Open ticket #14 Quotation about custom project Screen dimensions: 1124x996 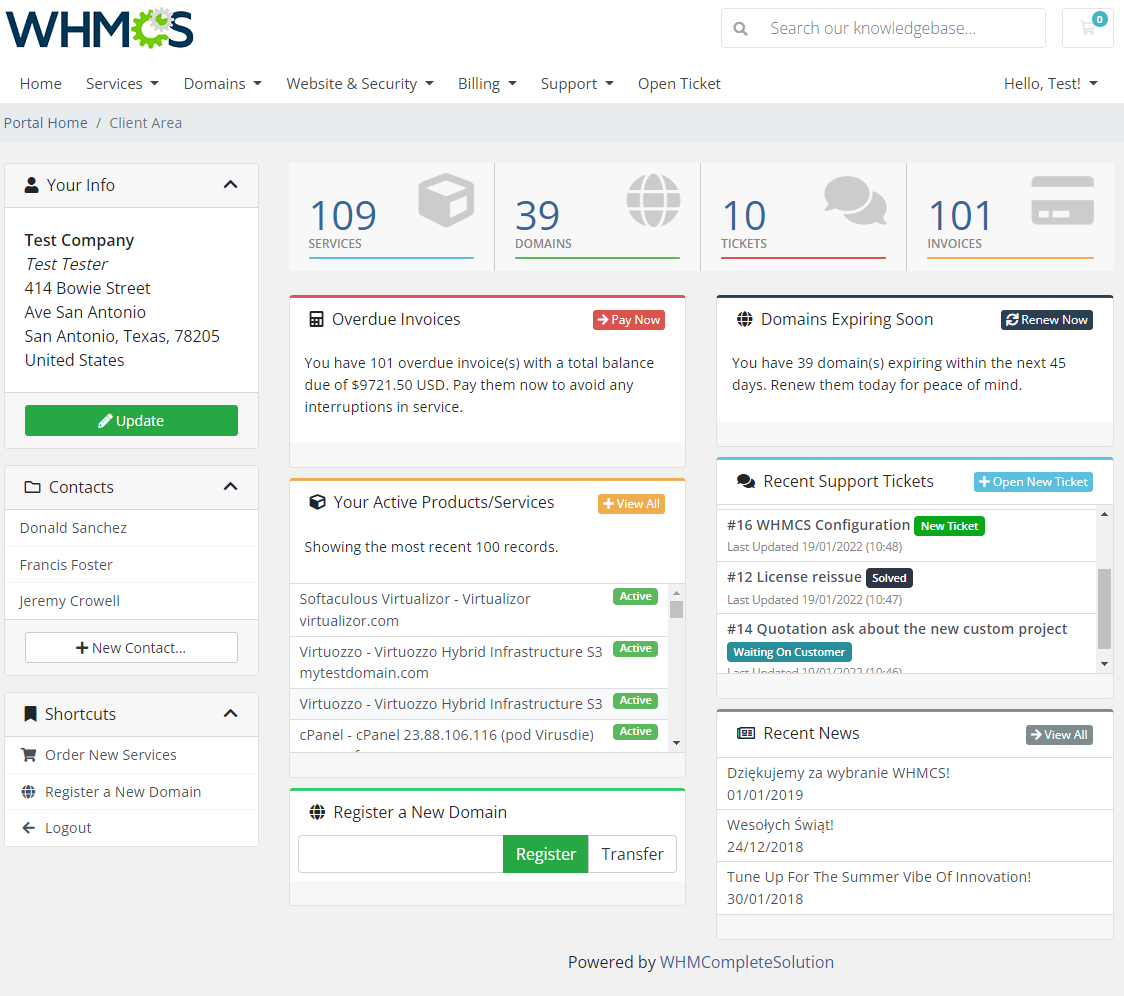(907, 644)
